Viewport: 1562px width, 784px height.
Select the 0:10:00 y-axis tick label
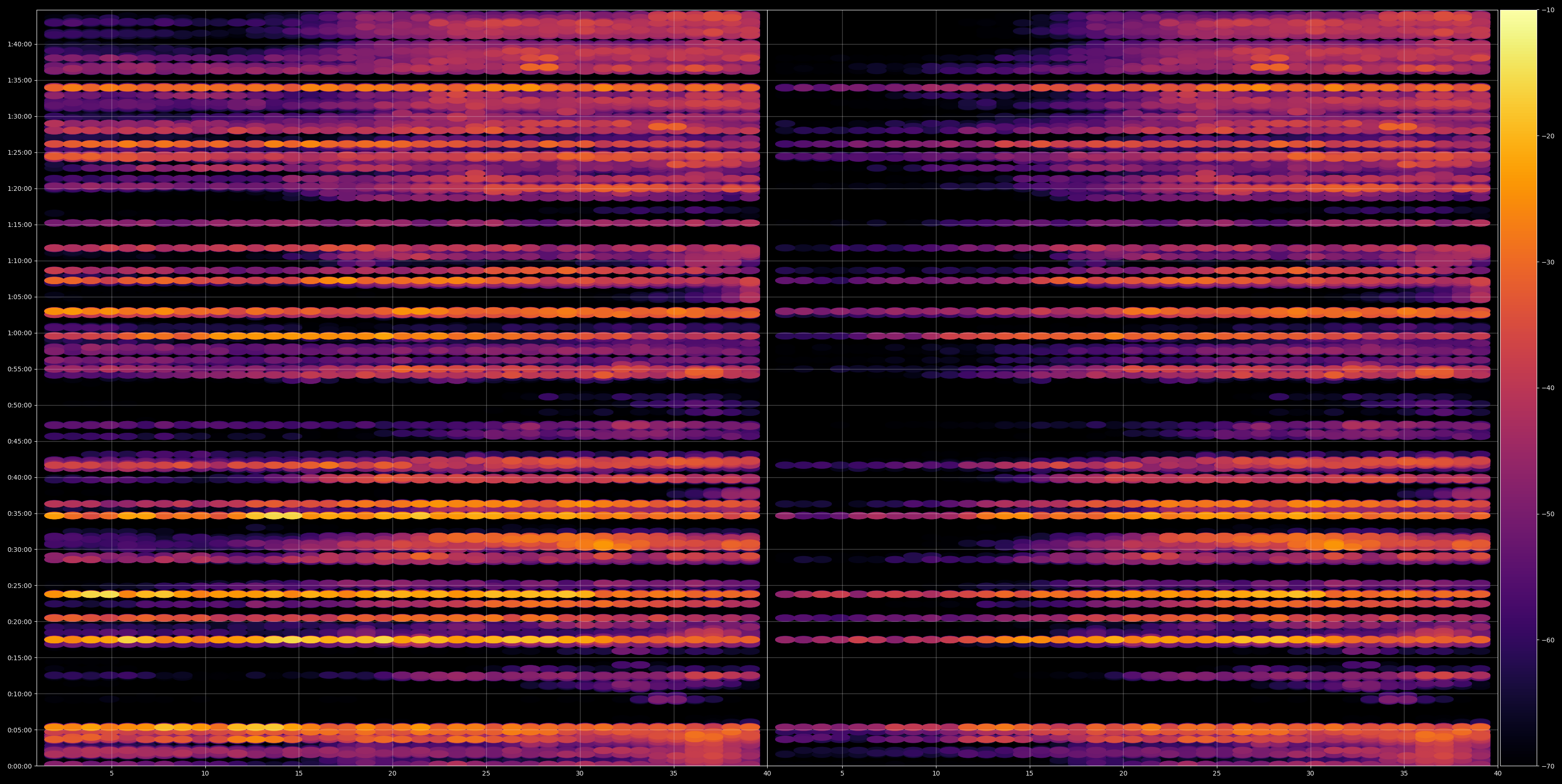point(19,694)
